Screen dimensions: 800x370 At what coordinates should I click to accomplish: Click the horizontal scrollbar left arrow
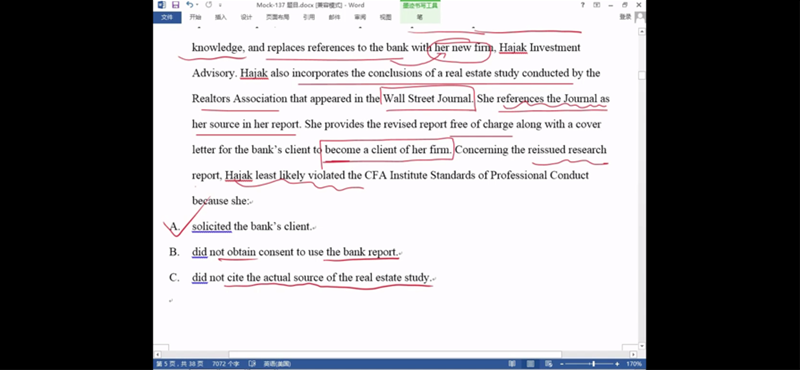(x=158, y=354)
